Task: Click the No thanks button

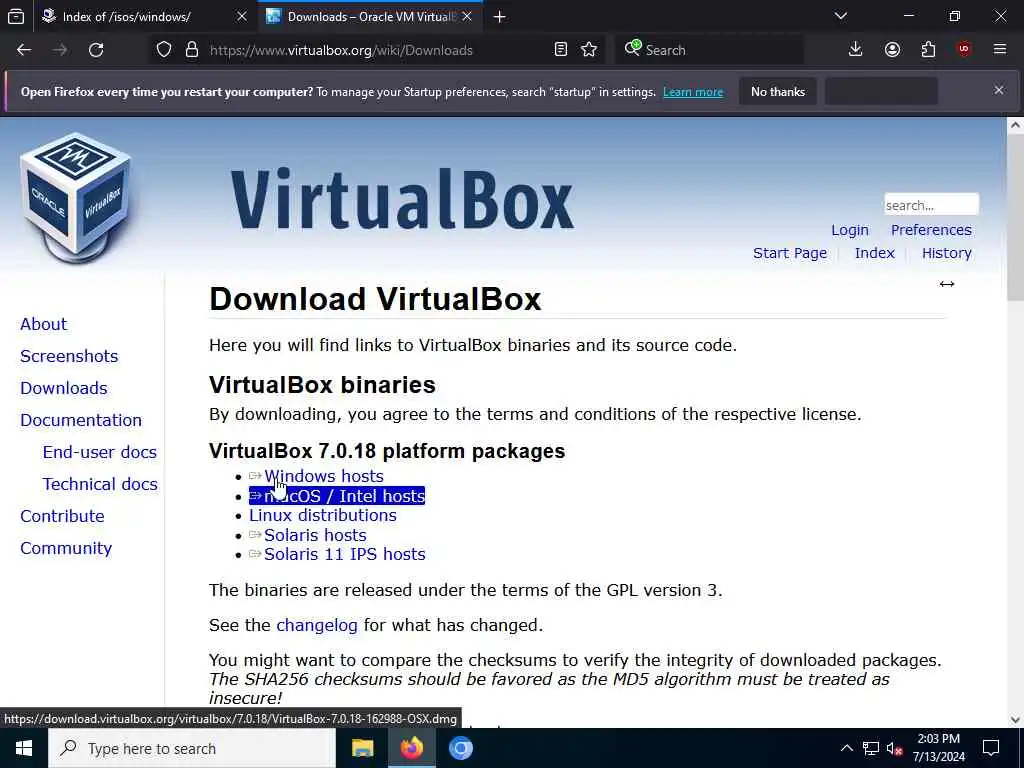Action: 778,91
